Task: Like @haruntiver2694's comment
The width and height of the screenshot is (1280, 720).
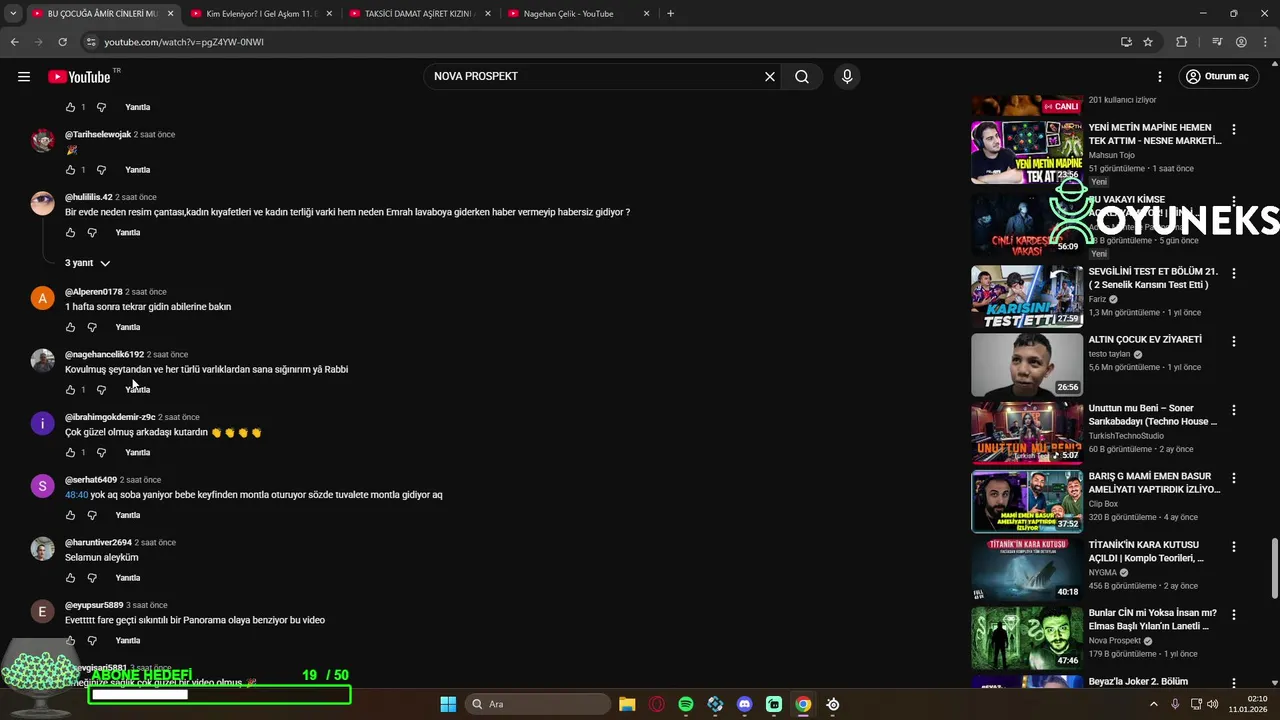Action: click(70, 578)
